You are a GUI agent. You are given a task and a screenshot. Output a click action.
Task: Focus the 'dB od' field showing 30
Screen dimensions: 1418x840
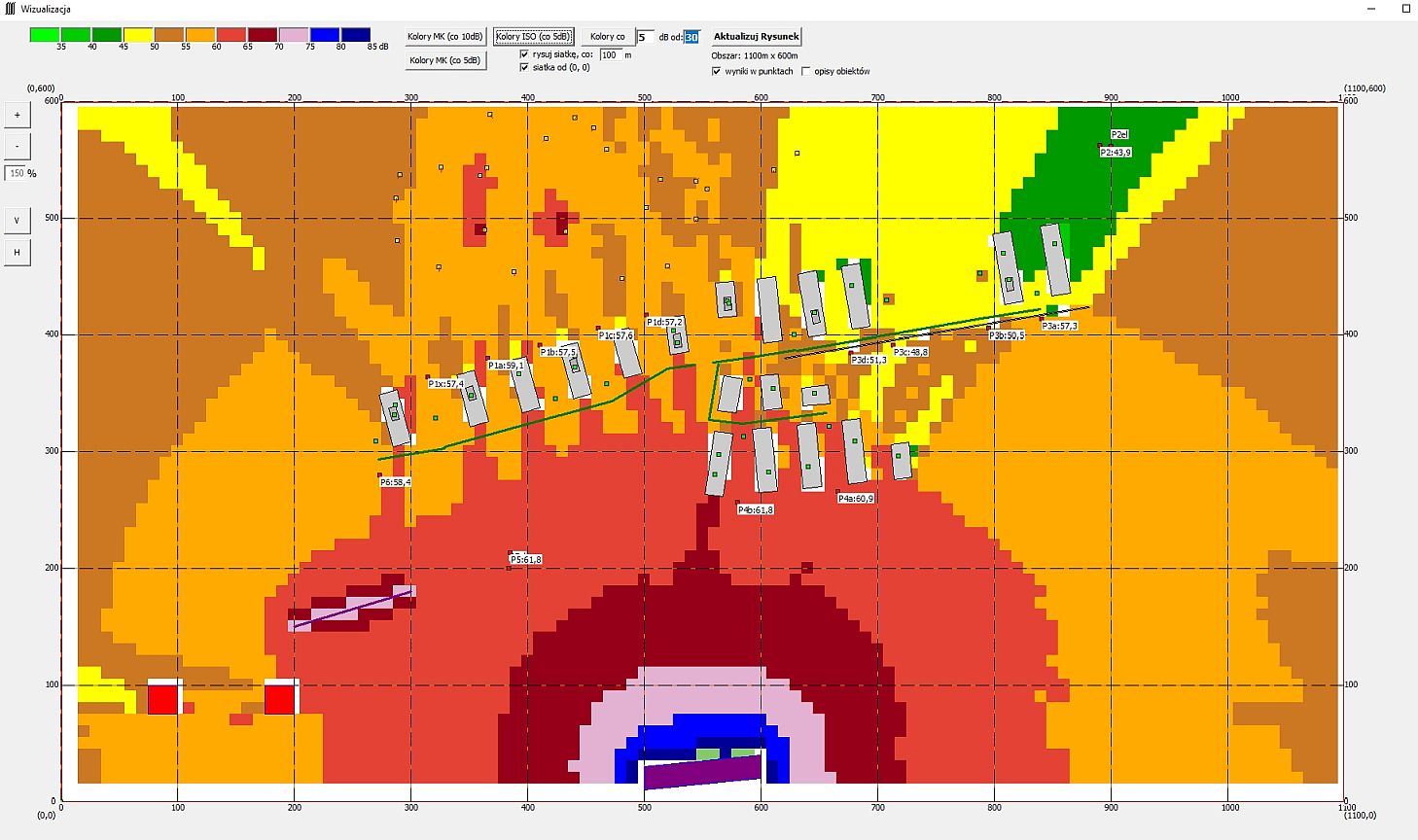(691, 37)
